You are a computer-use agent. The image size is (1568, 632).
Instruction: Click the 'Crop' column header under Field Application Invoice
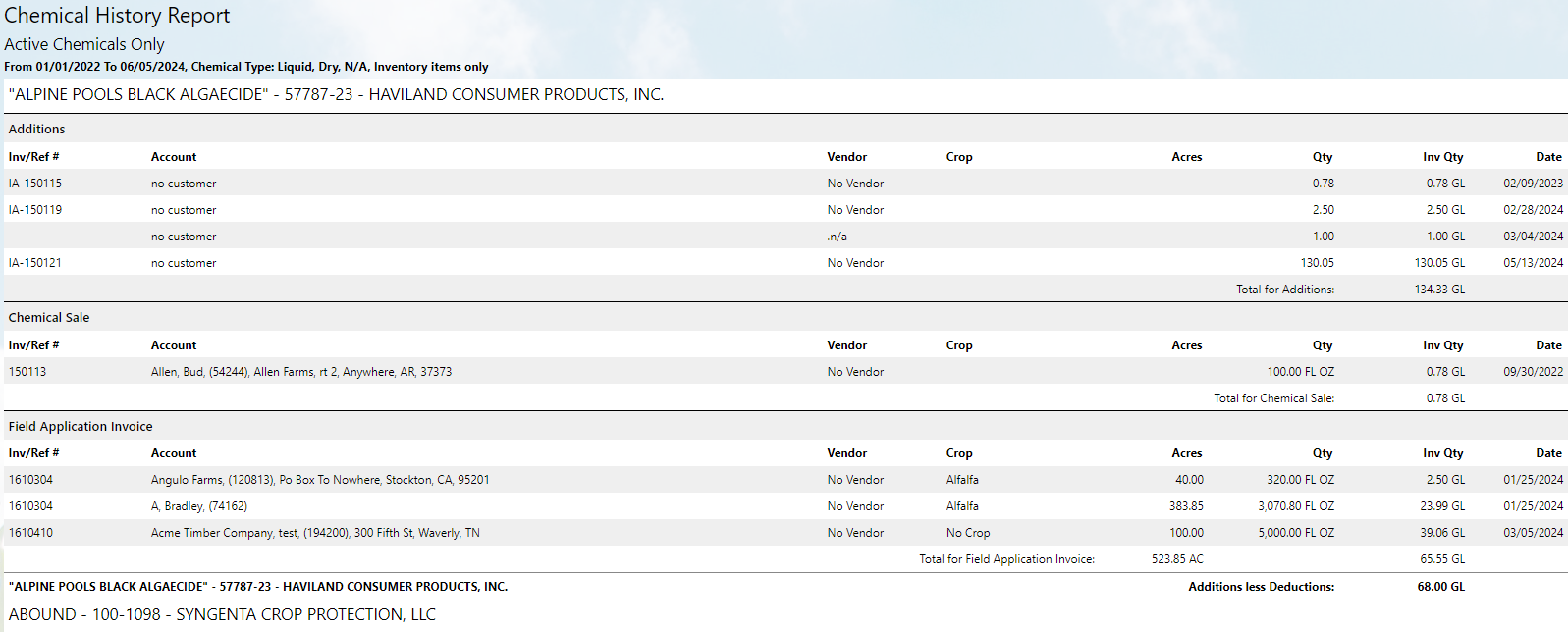959,453
